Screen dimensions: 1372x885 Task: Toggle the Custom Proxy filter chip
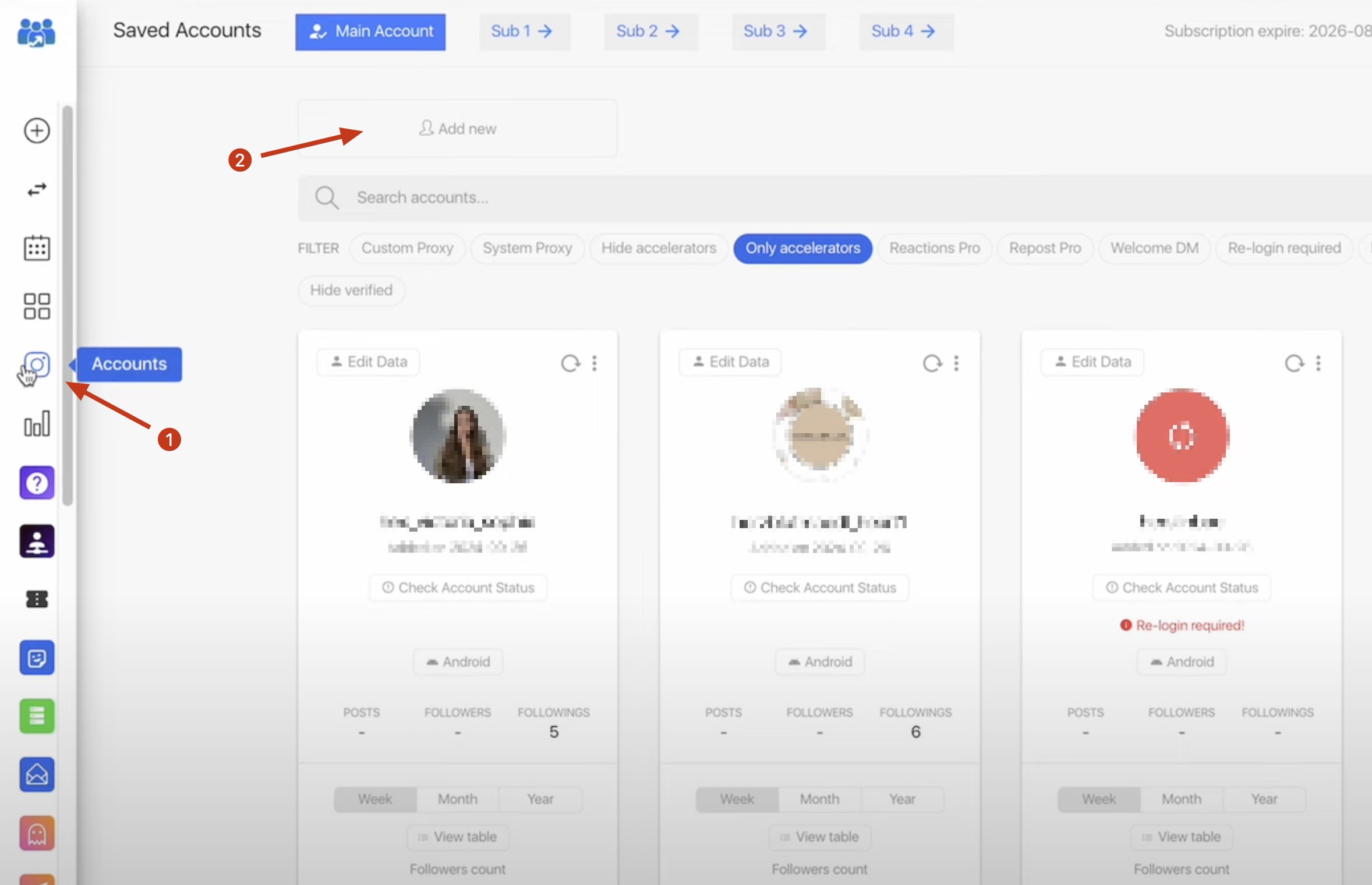point(407,249)
